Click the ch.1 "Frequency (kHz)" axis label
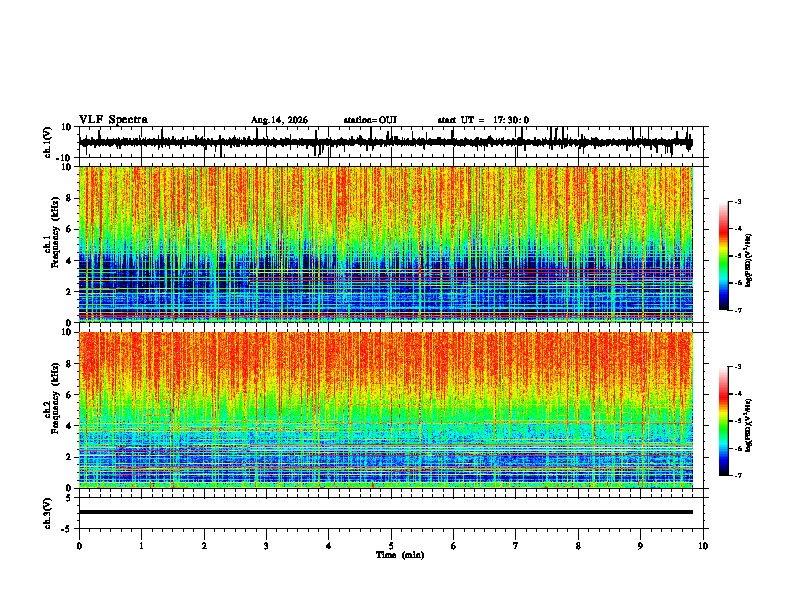Image resolution: width=792 pixels, height=612 pixels. [55, 232]
